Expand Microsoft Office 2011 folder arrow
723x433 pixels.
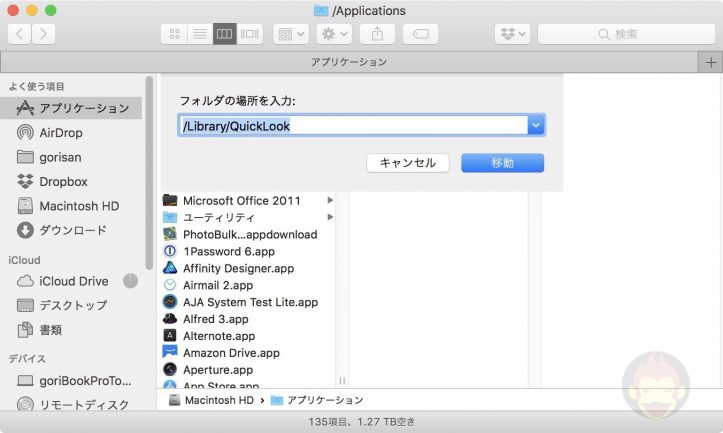point(330,201)
